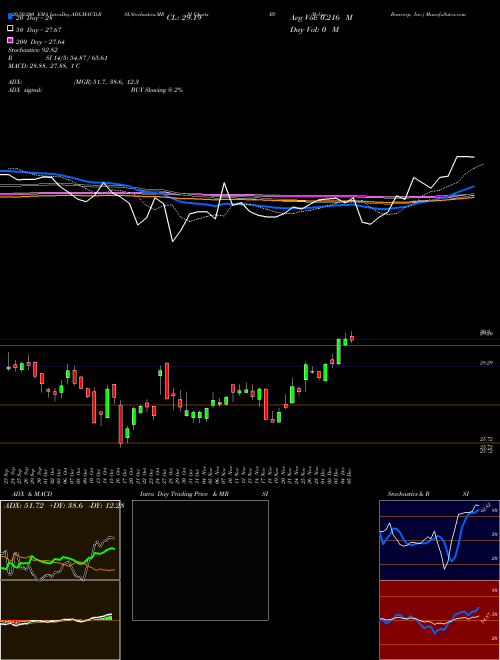Click the ADX line chart panel
The image size is (500, 660).
tap(60, 540)
